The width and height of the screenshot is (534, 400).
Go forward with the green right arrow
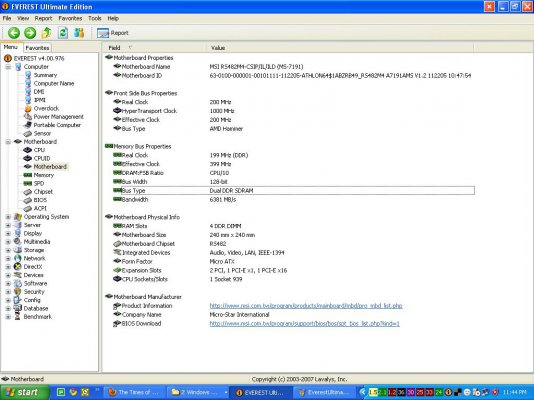pyautogui.click(x=30, y=33)
